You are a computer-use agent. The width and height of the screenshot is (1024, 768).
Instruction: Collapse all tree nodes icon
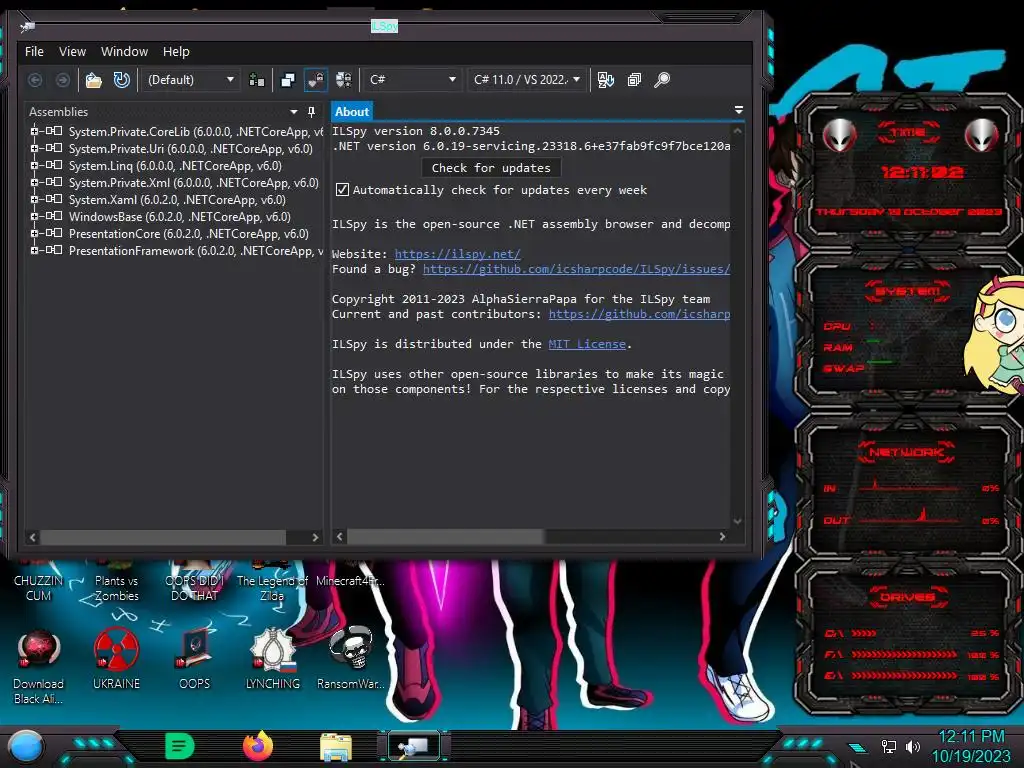click(634, 80)
